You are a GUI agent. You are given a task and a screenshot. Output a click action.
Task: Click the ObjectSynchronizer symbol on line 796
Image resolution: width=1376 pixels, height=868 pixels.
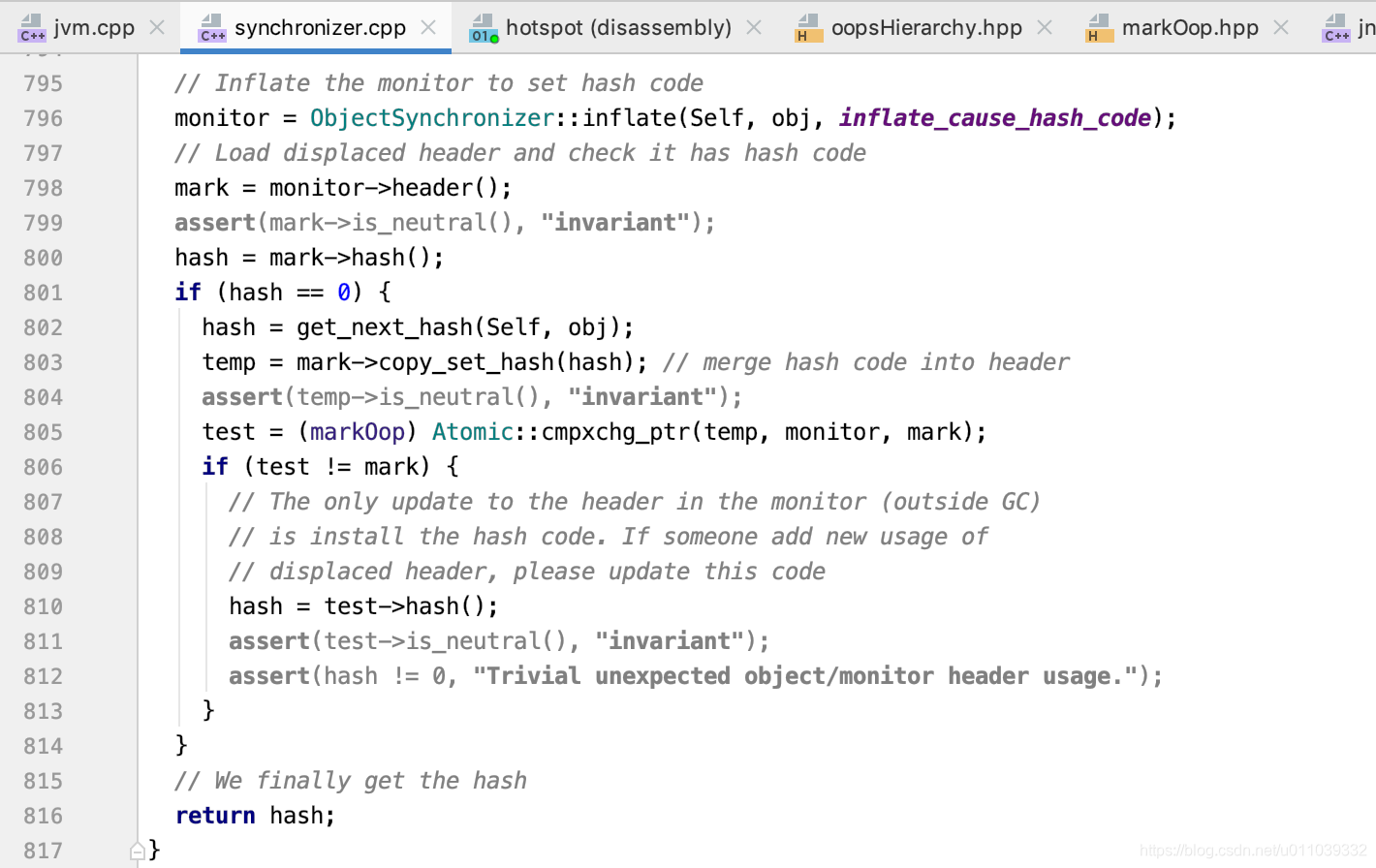click(431, 117)
